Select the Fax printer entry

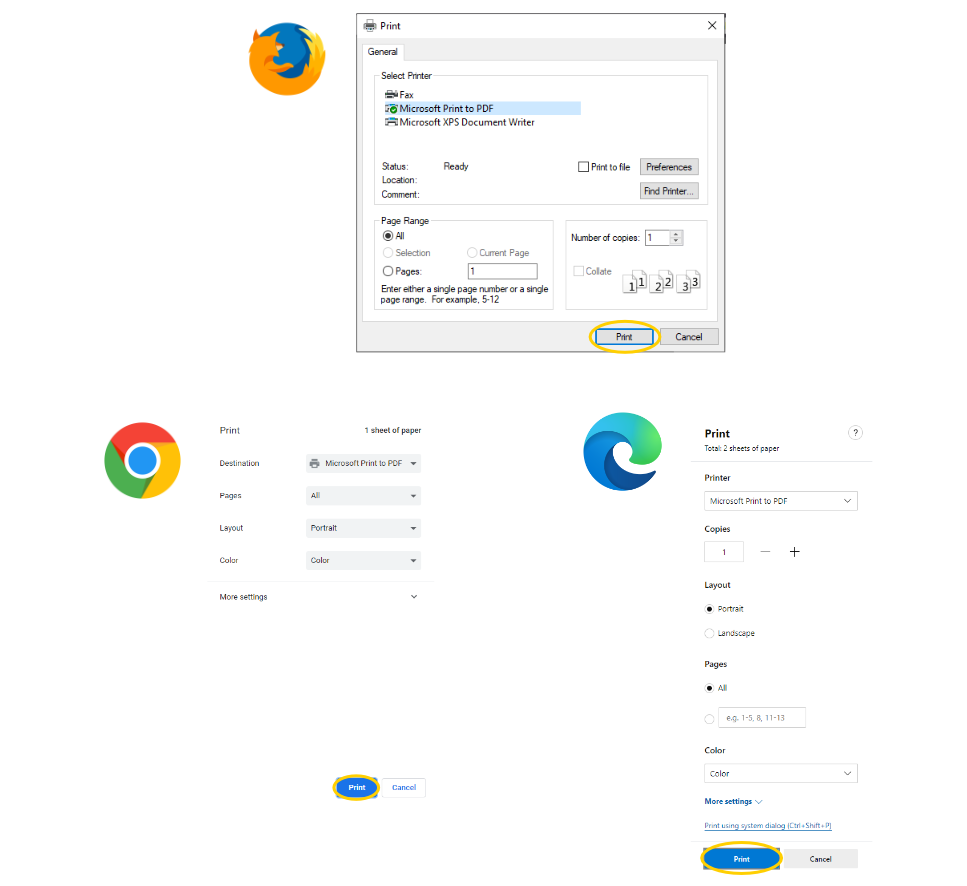[399, 94]
